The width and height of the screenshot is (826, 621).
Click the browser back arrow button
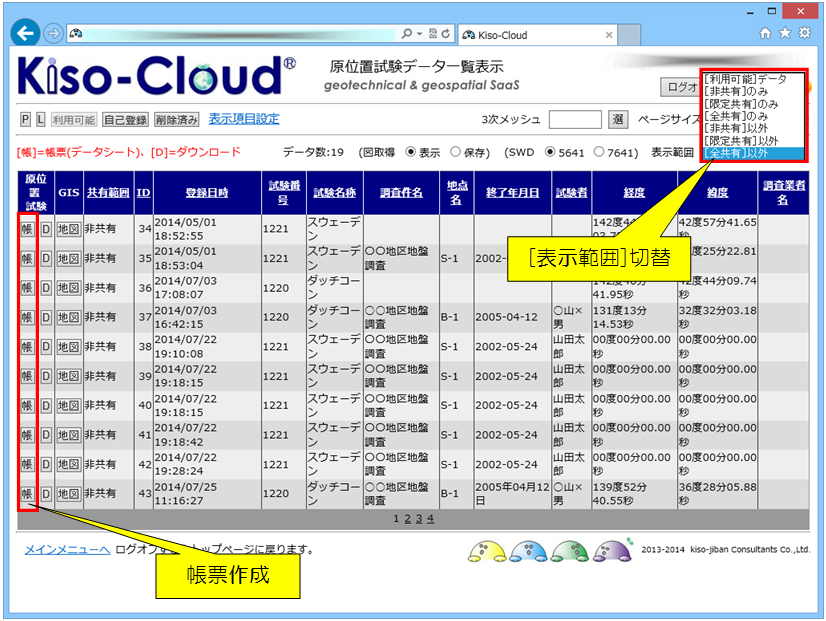22,32
